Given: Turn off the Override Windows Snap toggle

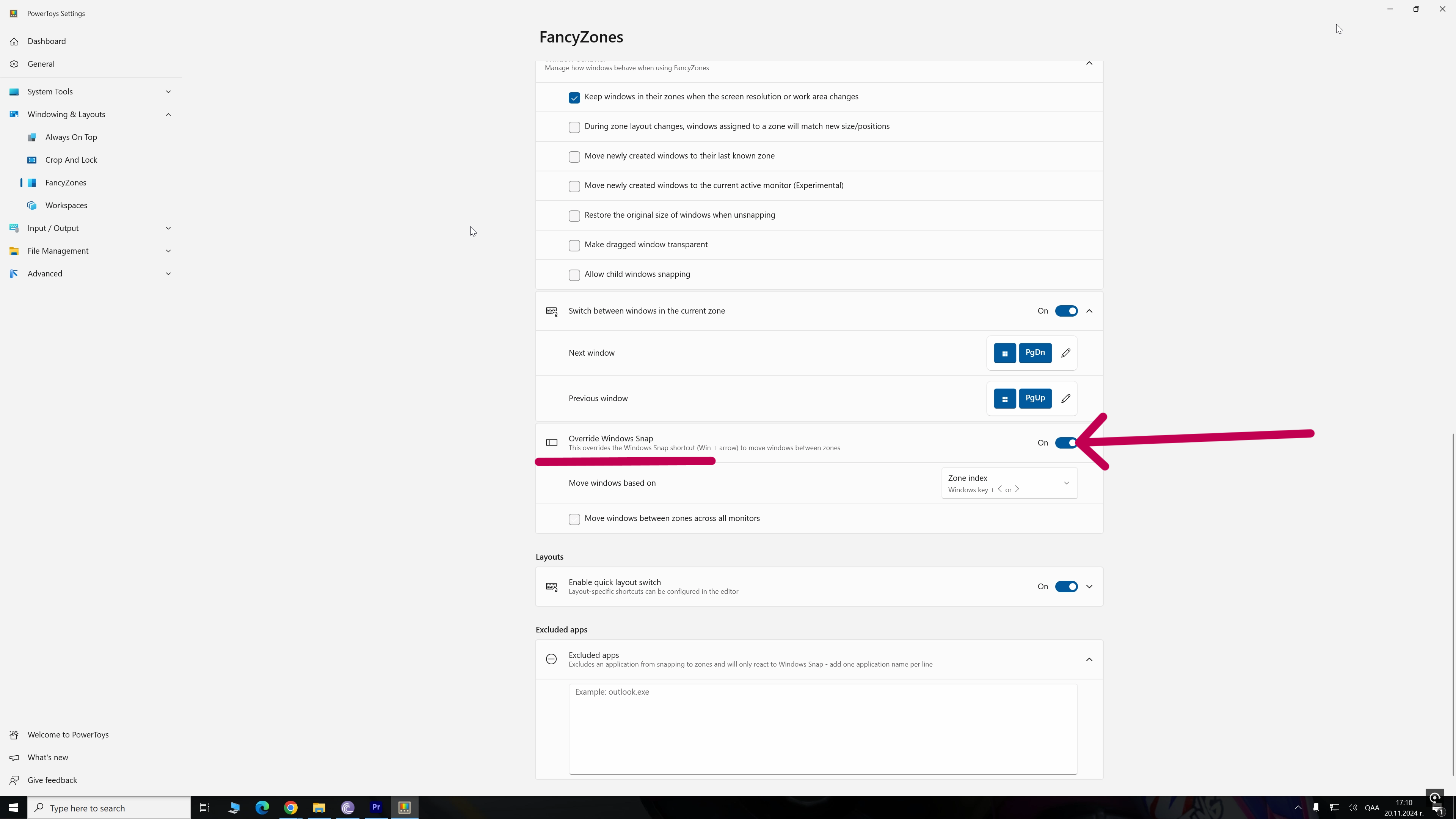Looking at the screenshot, I should pyautogui.click(x=1066, y=443).
